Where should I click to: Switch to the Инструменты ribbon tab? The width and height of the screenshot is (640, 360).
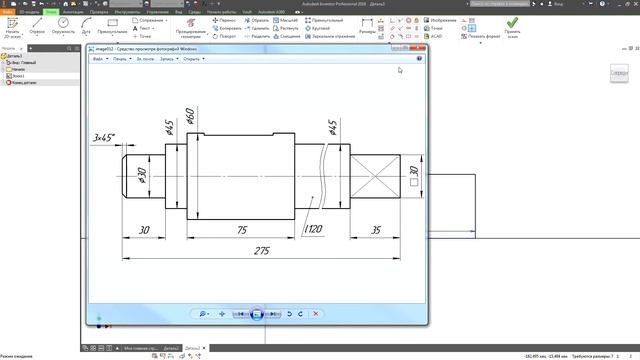(127, 12)
